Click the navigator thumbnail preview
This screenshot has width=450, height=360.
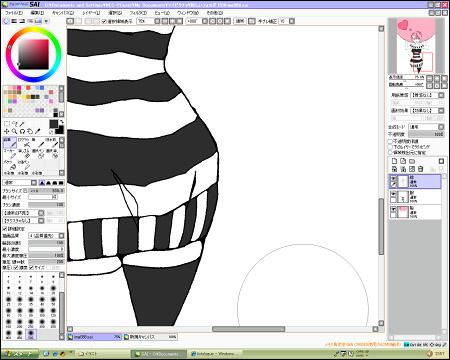pos(416,46)
